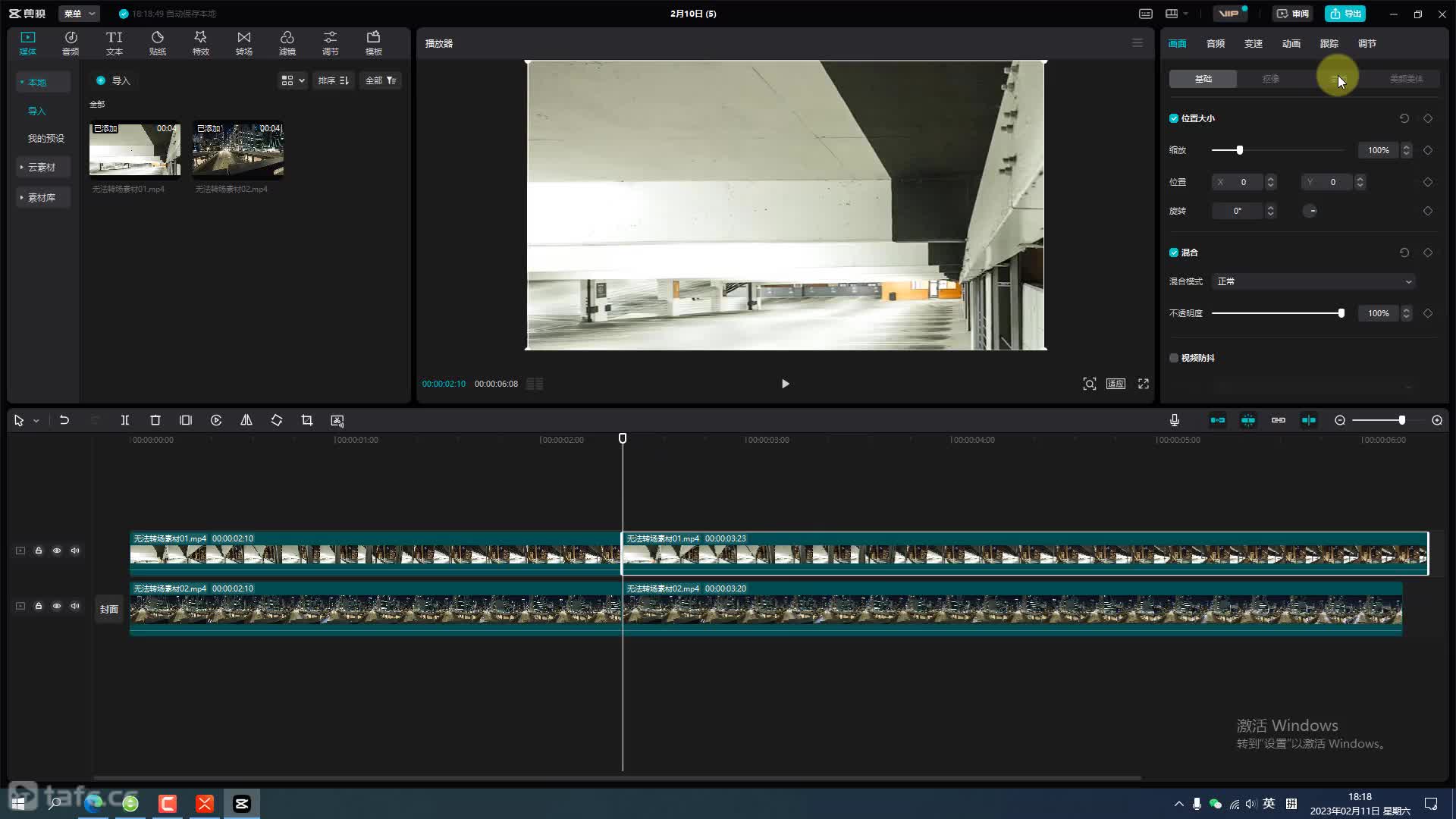1456x819 pixels.
Task: Switch to the right panel 音频 tab
Action: [1216, 43]
